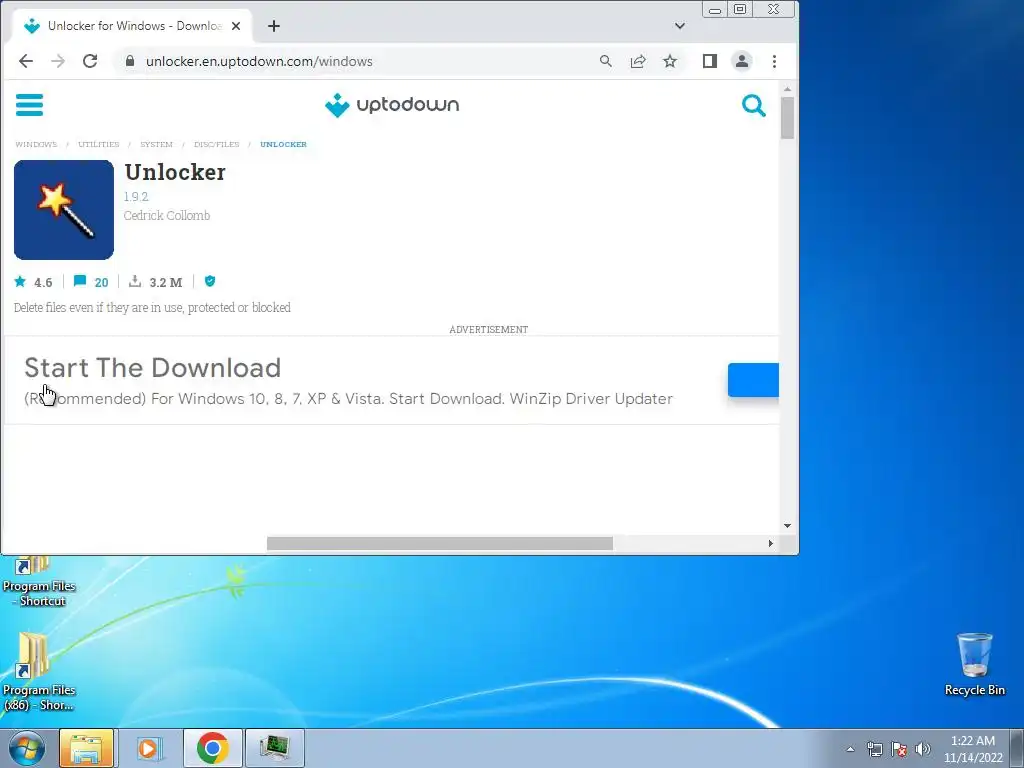1024x768 pixels.
Task: Click the vertical scrollbar thumb
Action: coord(787,118)
